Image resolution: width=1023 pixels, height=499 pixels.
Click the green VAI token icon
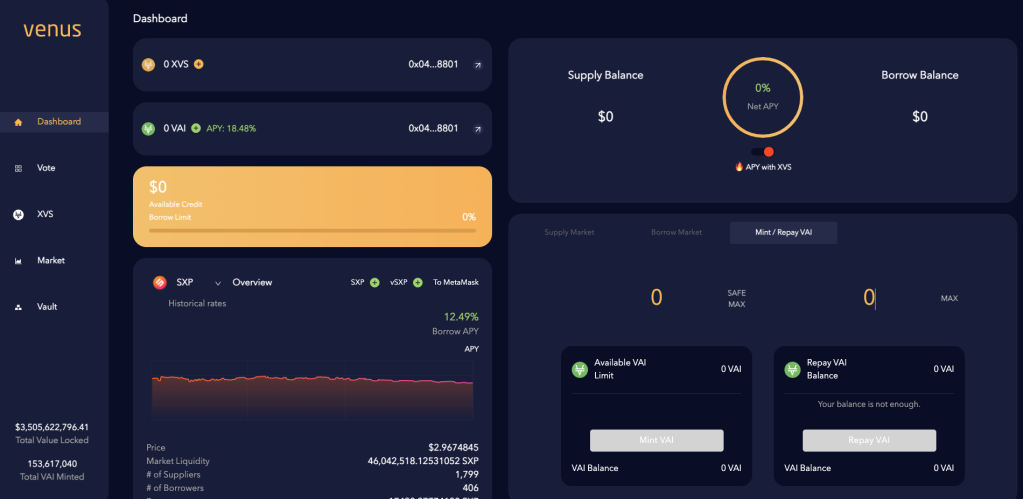(148, 129)
